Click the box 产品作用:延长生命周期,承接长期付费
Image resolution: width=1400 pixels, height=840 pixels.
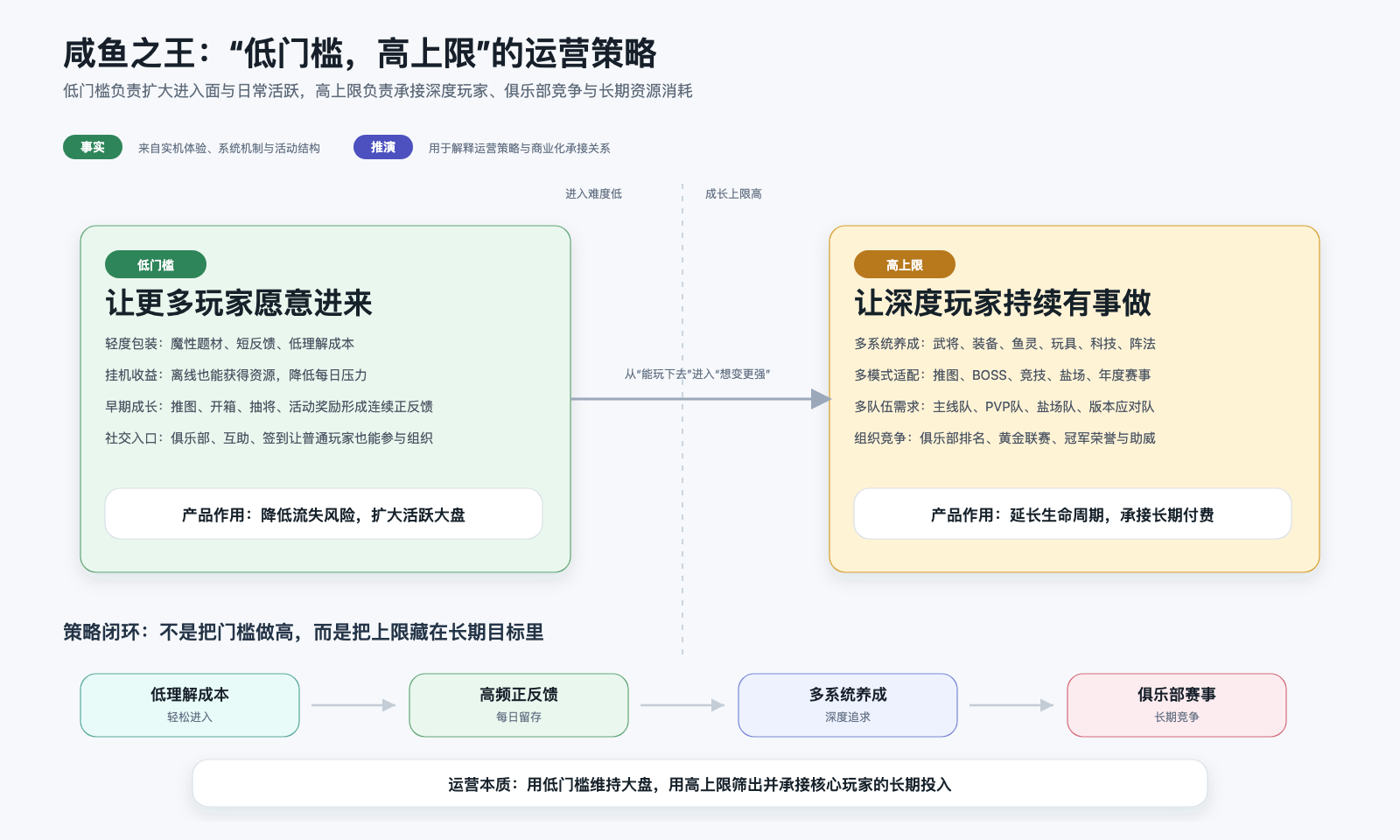point(1073,514)
